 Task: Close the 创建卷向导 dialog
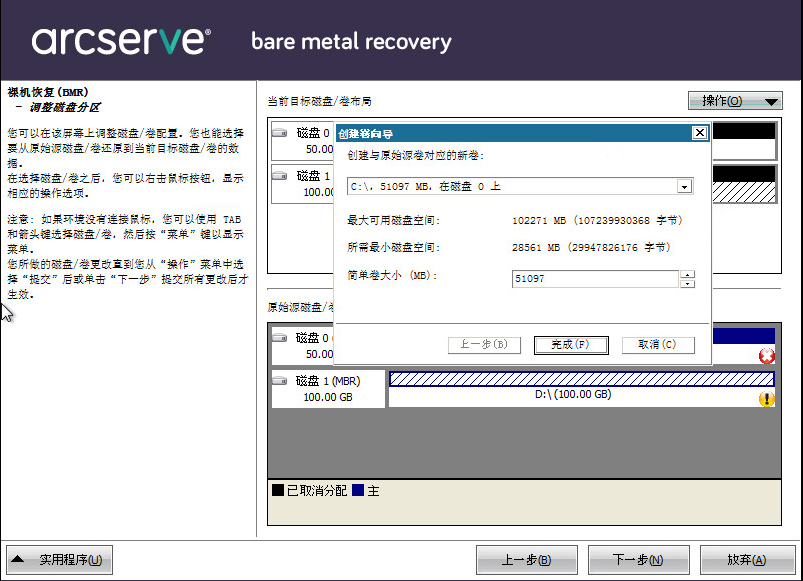pyautogui.click(x=700, y=133)
